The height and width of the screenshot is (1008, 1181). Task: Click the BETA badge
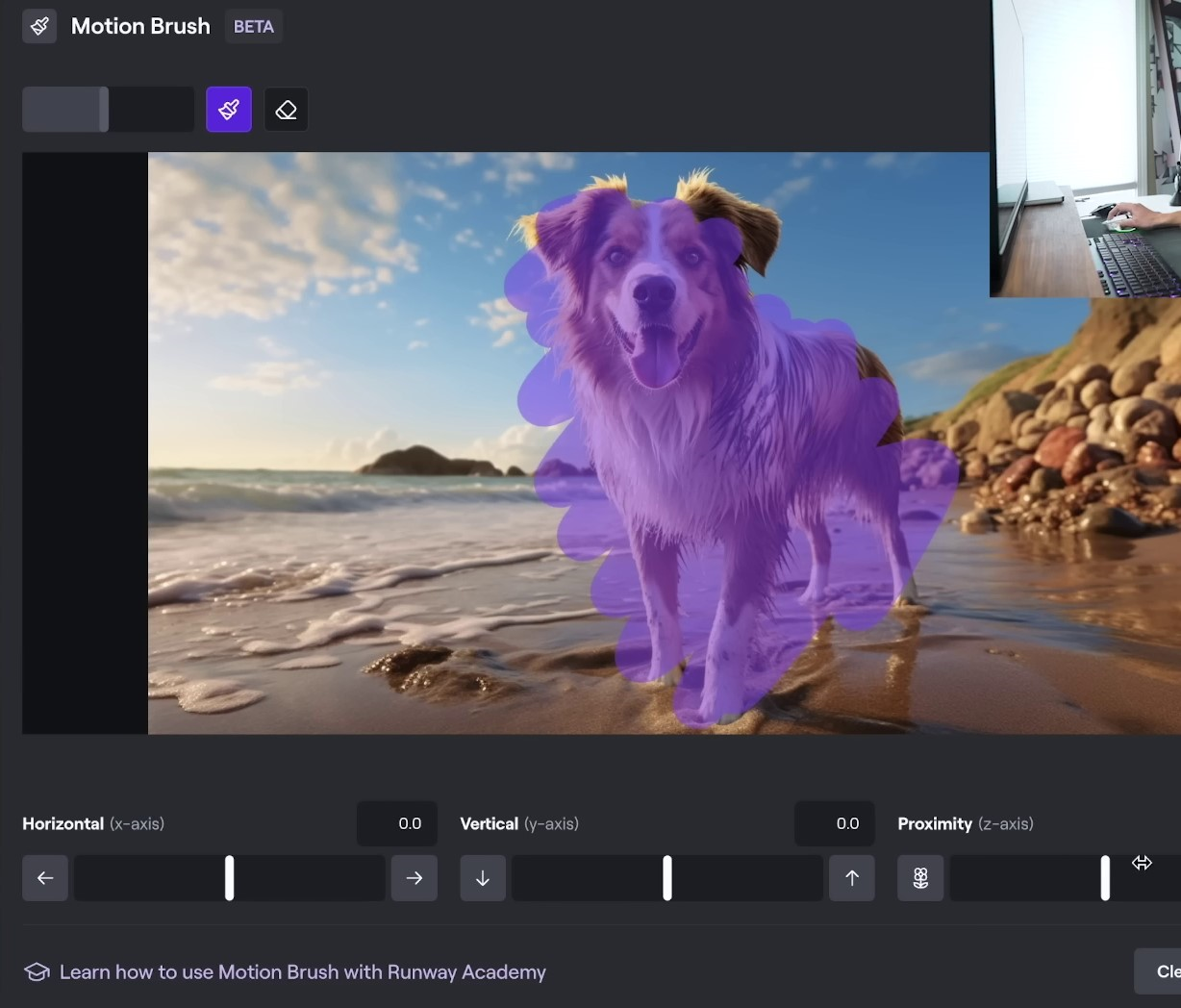254,27
